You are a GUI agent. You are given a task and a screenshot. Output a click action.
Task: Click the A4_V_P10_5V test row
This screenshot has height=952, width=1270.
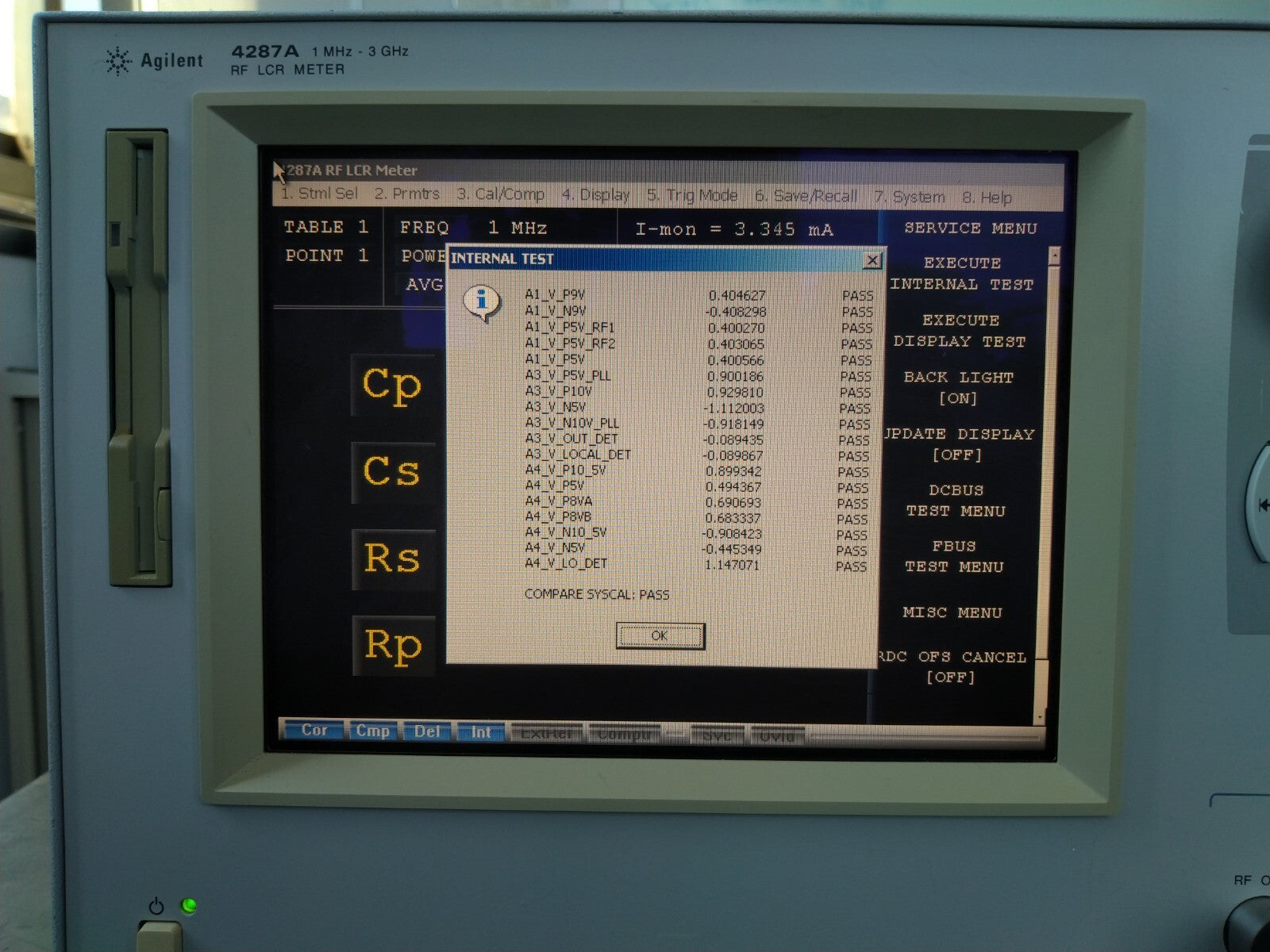coord(696,470)
